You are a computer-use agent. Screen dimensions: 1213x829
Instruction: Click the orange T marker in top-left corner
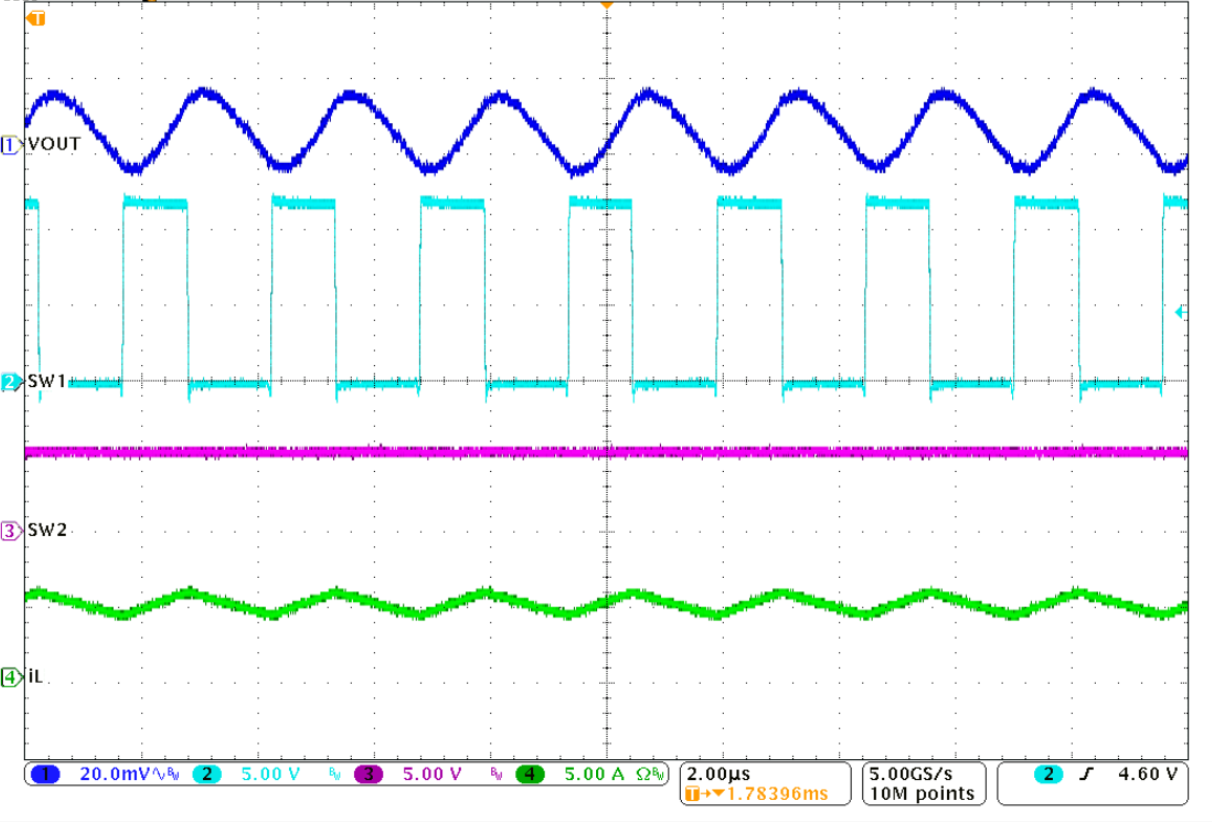(37, 17)
